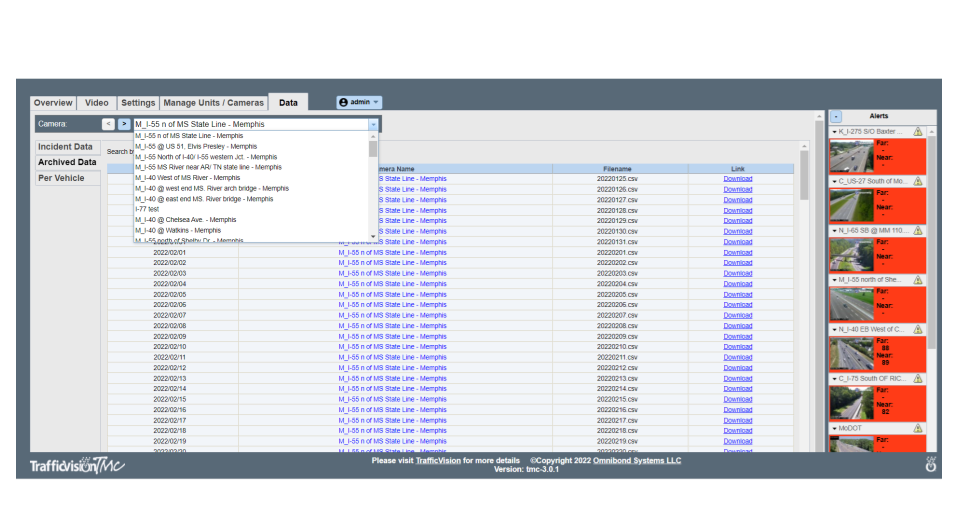
Task: Click the warning icon for MoDOT alert
Action: (918, 428)
